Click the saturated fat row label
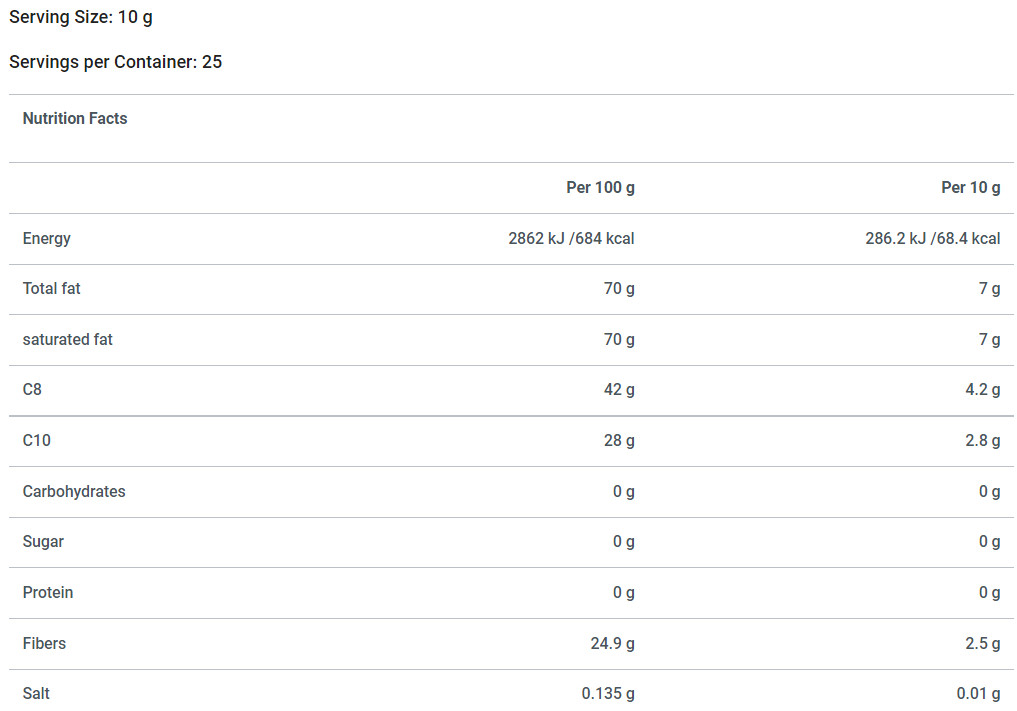This screenshot has height=711, width=1017. pyautogui.click(x=67, y=339)
